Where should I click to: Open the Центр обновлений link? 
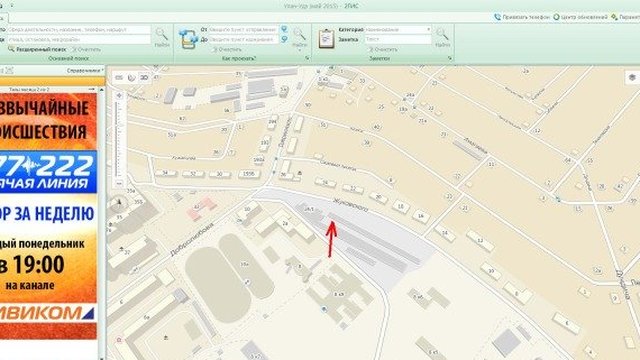(x=584, y=17)
